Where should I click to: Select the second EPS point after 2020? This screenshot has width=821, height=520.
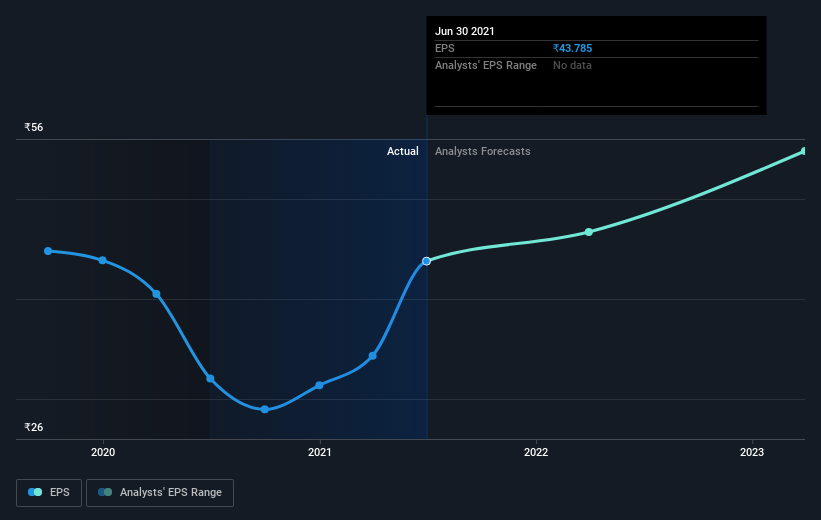(x=157, y=294)
